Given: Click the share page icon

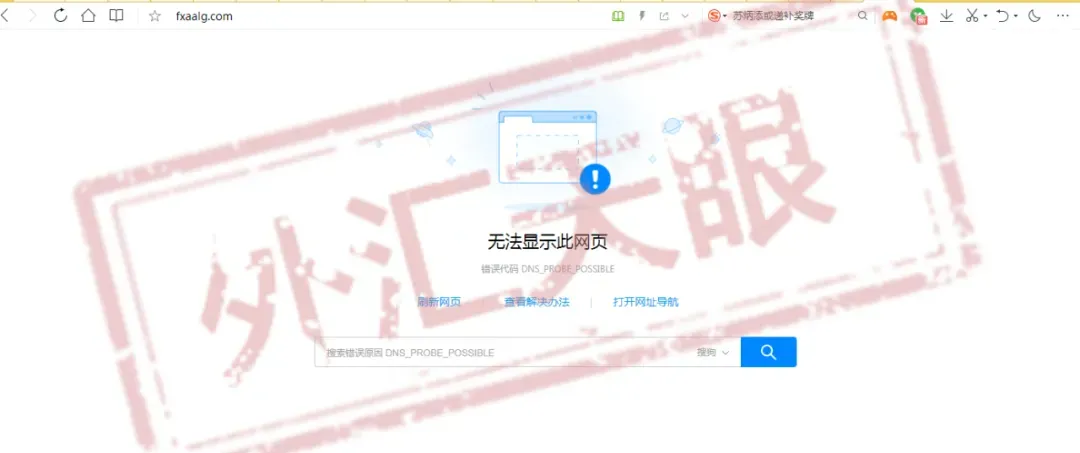Looking at the screenshot, I should (664, 16).
